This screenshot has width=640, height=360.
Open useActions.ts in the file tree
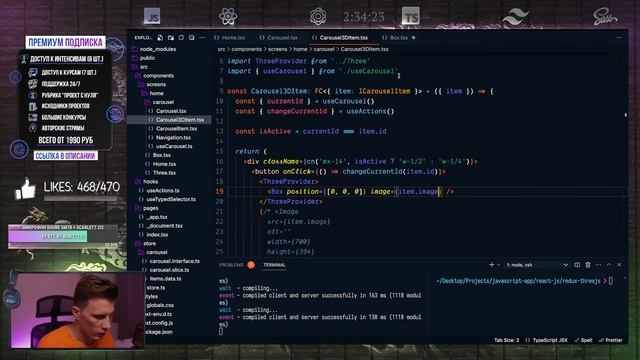click(162, 191)
